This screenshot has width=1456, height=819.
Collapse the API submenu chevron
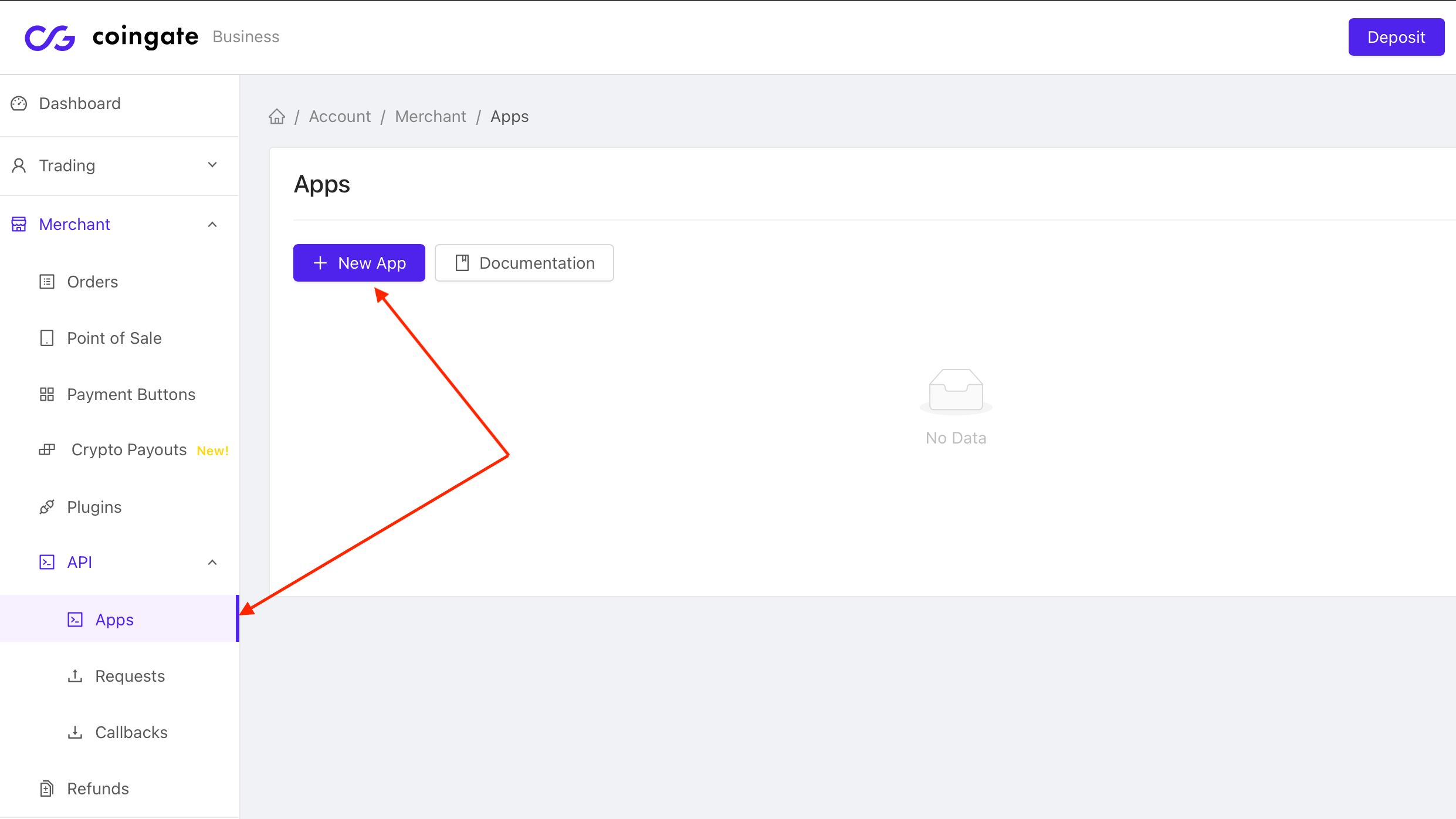[212, 562]
